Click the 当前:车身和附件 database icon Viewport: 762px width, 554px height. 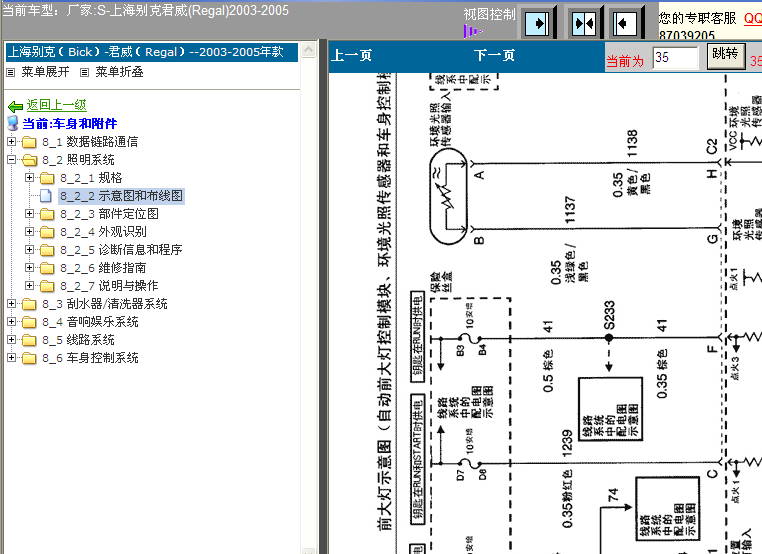click(13, 123)
